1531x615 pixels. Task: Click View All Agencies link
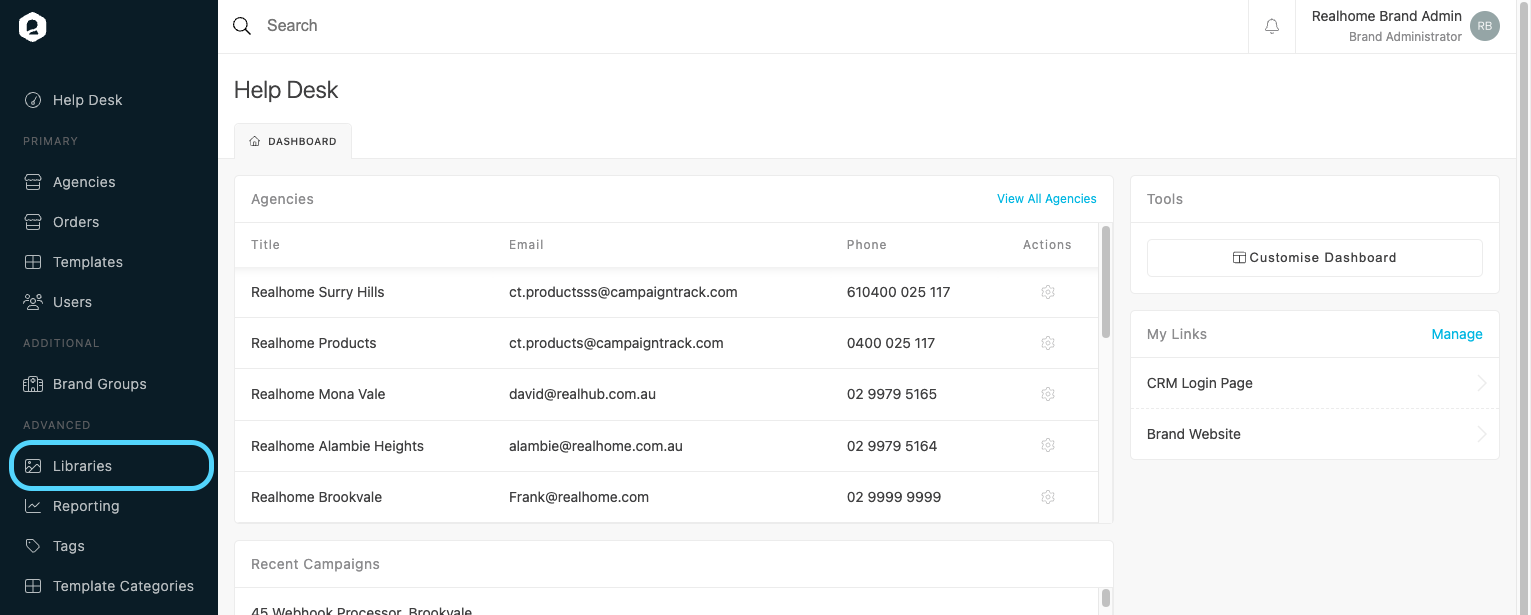click(1047, 199)
